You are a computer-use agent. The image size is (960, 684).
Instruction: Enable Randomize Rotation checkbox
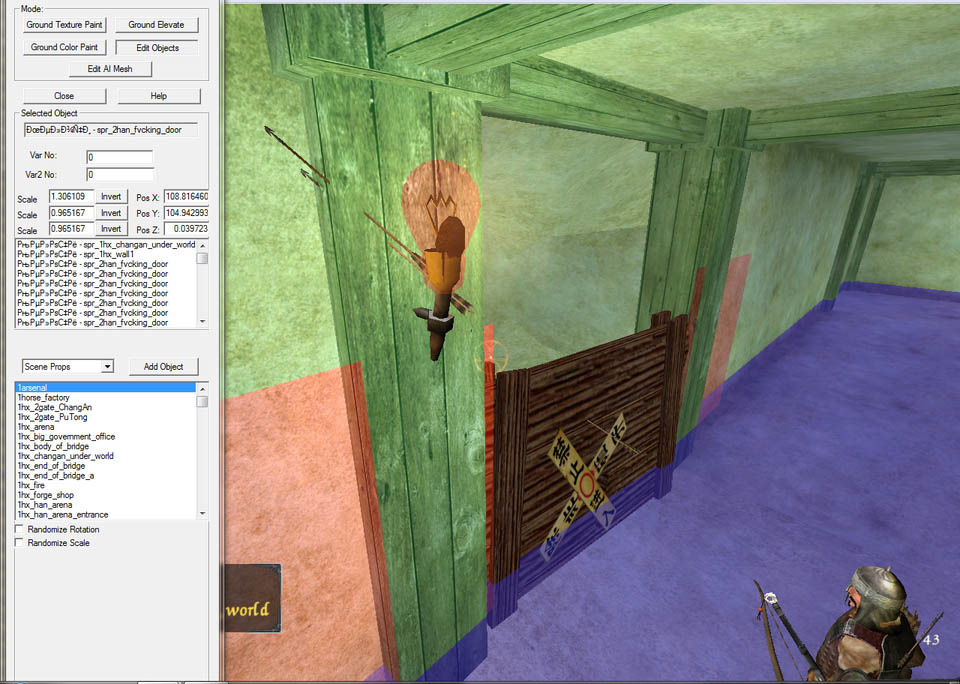pyautogui.click(x=20, y=529)
